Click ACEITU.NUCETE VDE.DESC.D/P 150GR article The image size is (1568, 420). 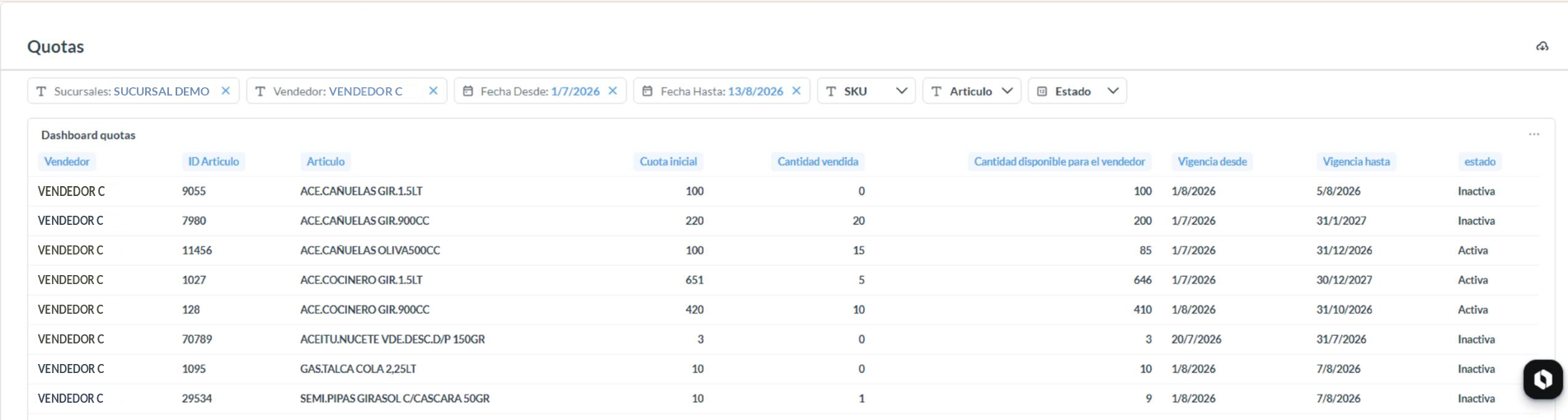point(392,339)
